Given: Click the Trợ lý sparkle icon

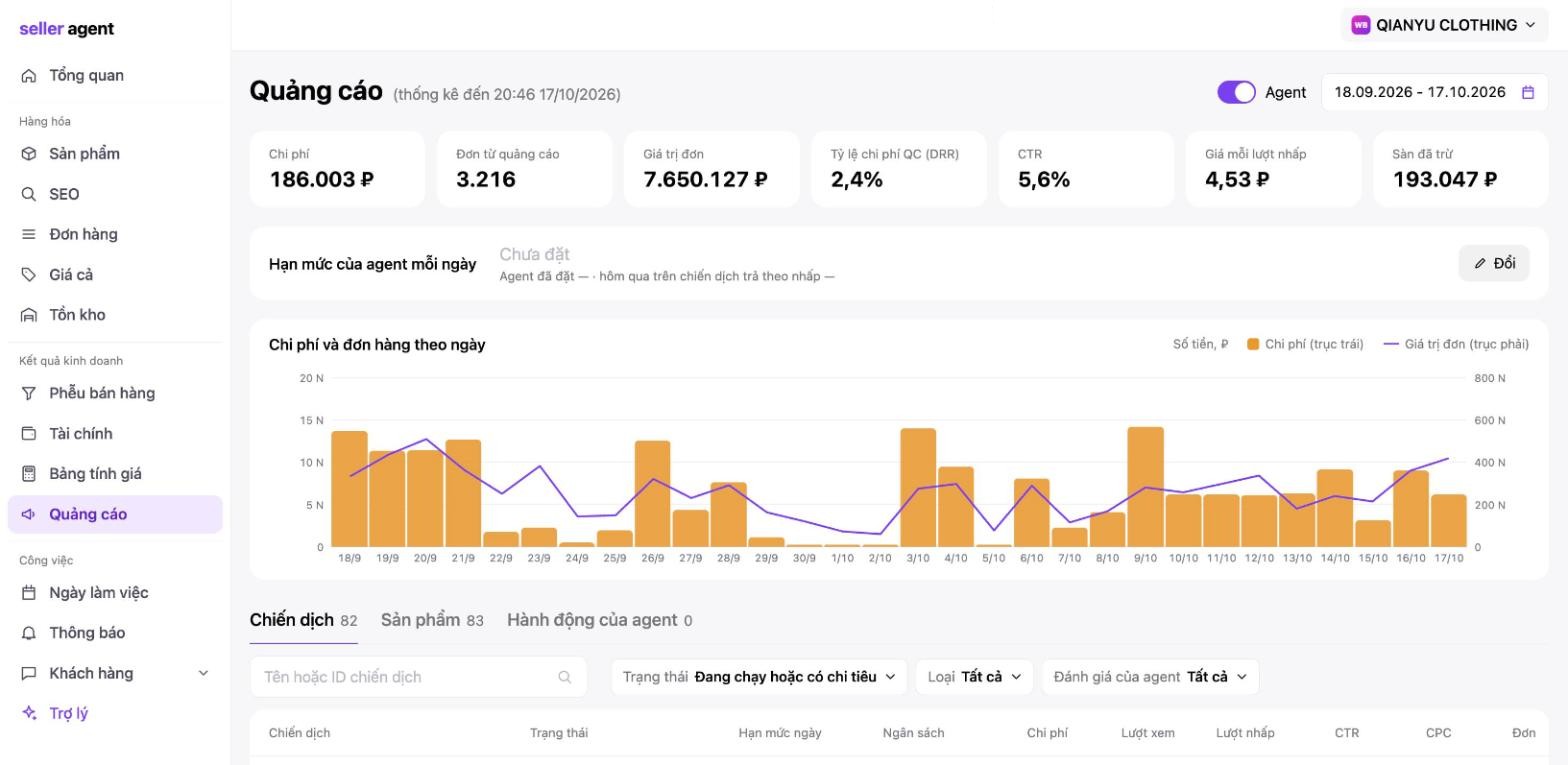Looking at the screenshot, I should pos(29,713).
